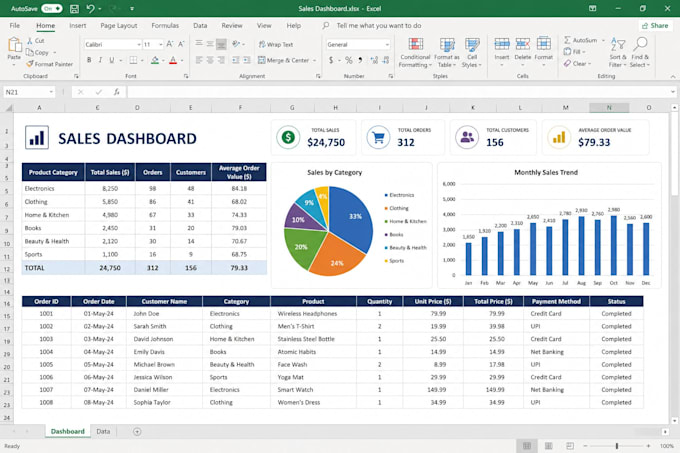Open the Conditional Formatting menu
The width and height of the screenshot is (680, 453).
[x=415, y=53]
